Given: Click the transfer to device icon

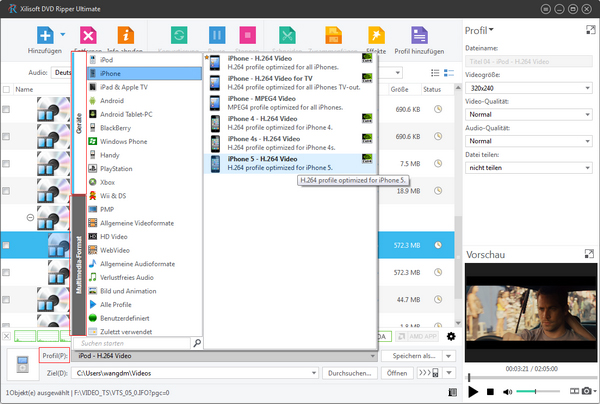Looking at the screenshot, I should (429, 373).
